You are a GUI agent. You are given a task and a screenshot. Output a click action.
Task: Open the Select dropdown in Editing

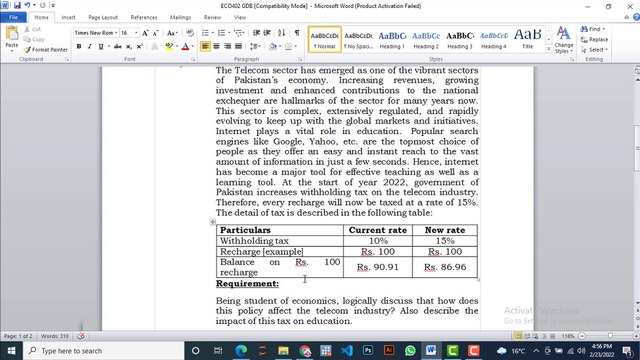[x=595, y=49]
